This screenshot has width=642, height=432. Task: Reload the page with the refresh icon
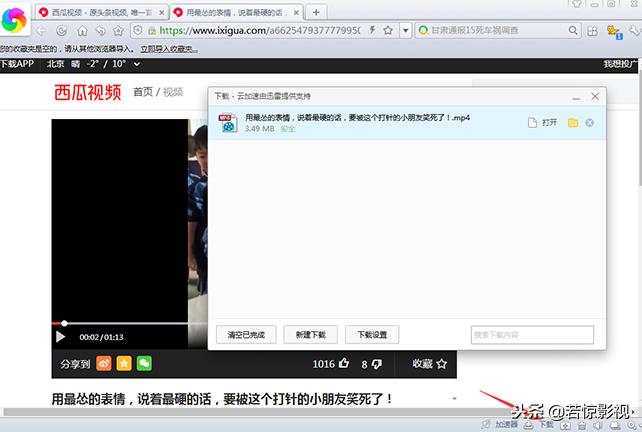click(x=61, y=30)
